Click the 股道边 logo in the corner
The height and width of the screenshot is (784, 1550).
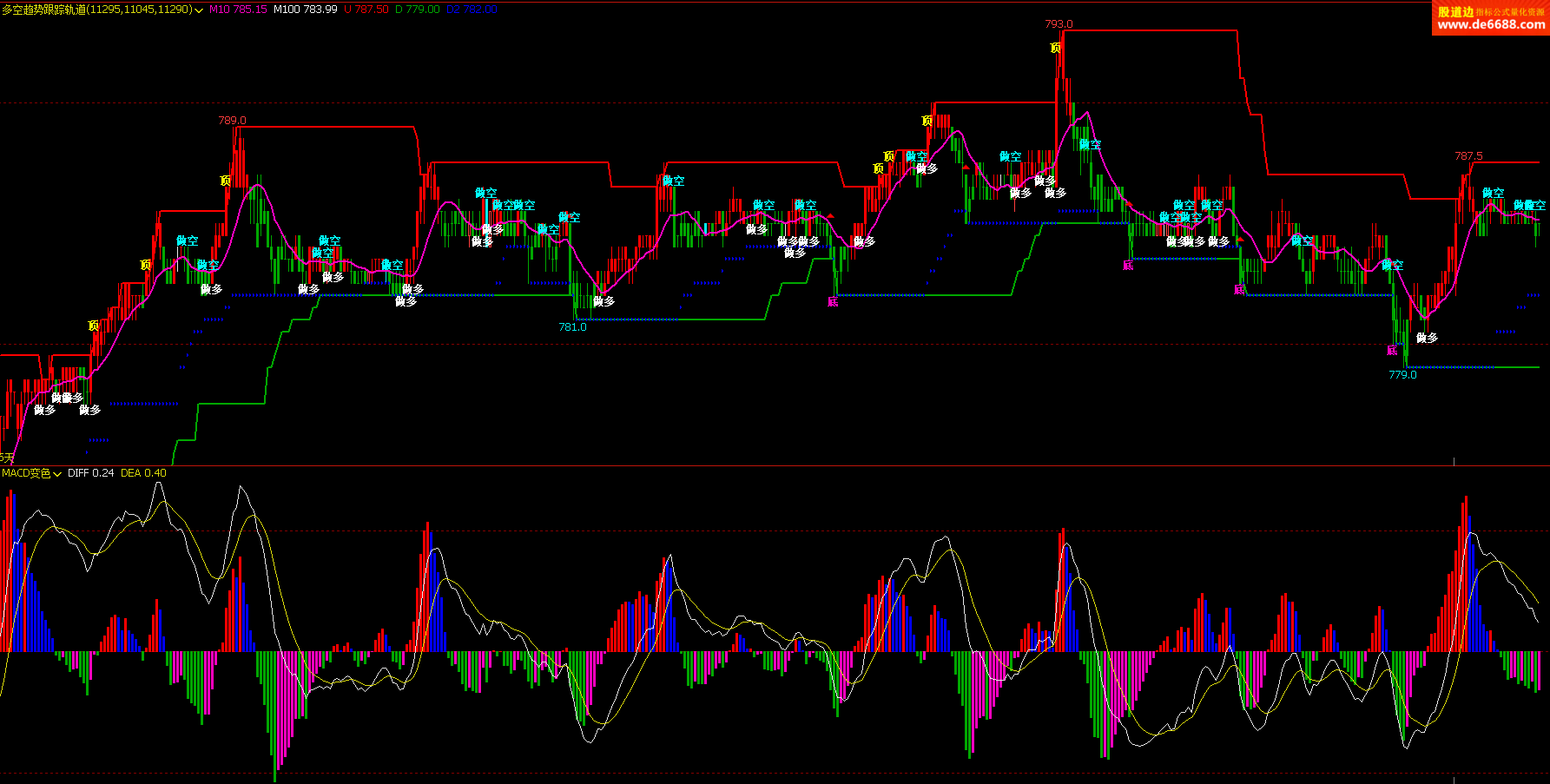pos(1455,11)
